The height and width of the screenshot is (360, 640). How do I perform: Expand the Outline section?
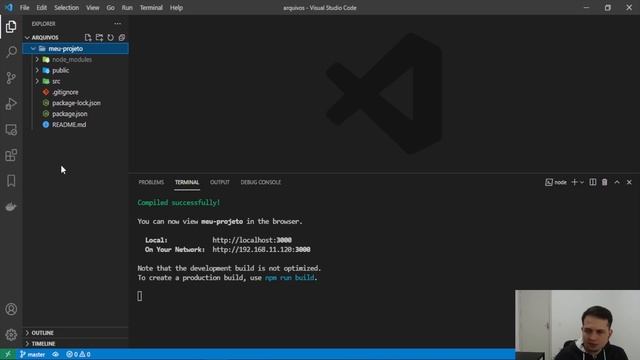click(x=76, y=333)
